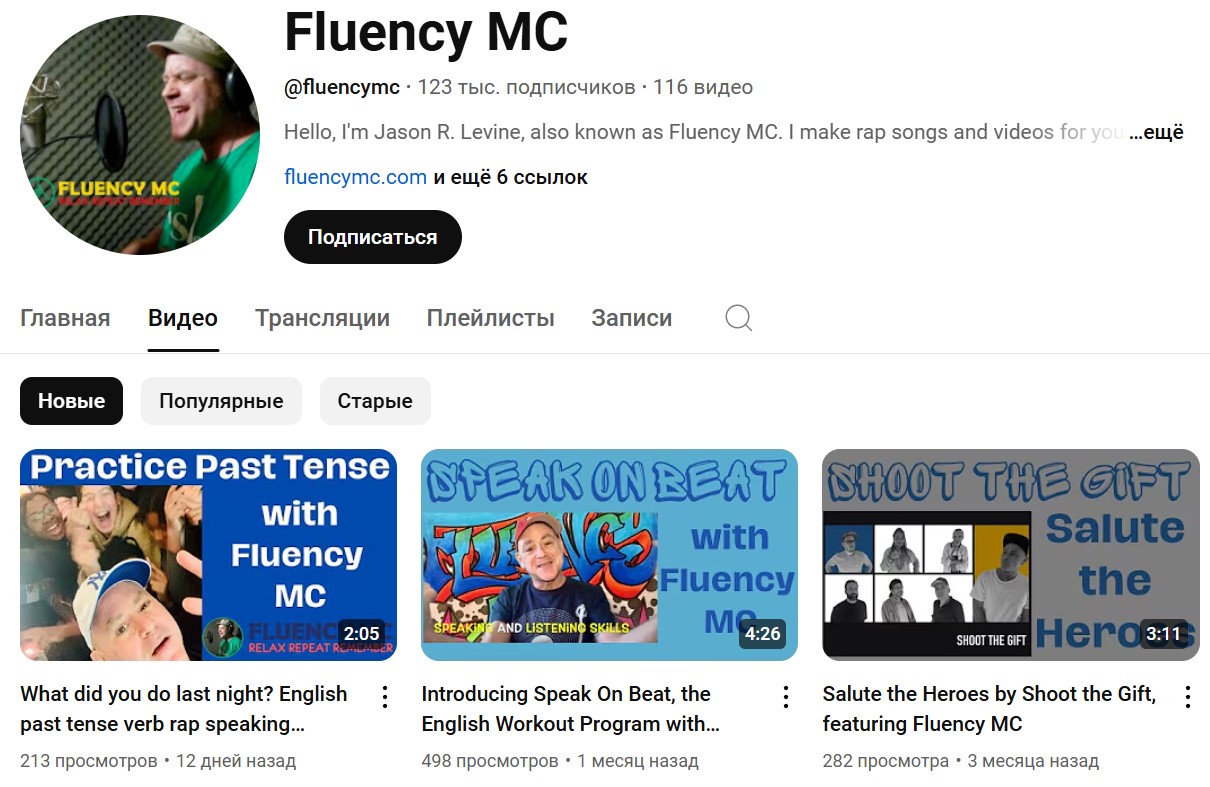Viewport: 1210px width, 787px height.
Task: Open options menu for Speak On Beat video
Action: [x=786, y=697]
